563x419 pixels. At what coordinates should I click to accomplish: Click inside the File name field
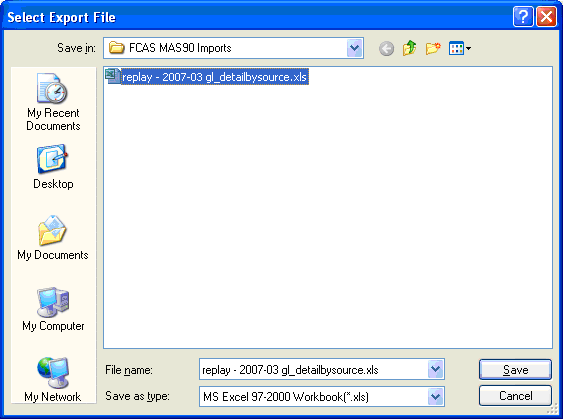coord(313,369)
